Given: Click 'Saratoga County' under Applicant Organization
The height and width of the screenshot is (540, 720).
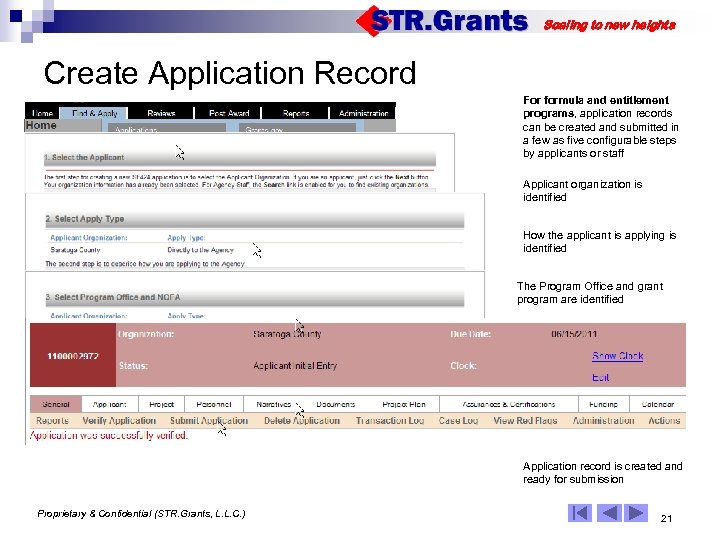Looking at the screenshot, I should pos(75,250).
